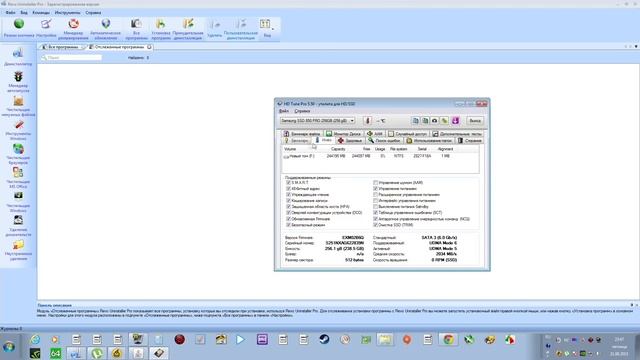Image resolution: width=640 pixels, height=360 pixels.
Task: Open Help menu in Revo Uninstaller
Action: point(93,13)
